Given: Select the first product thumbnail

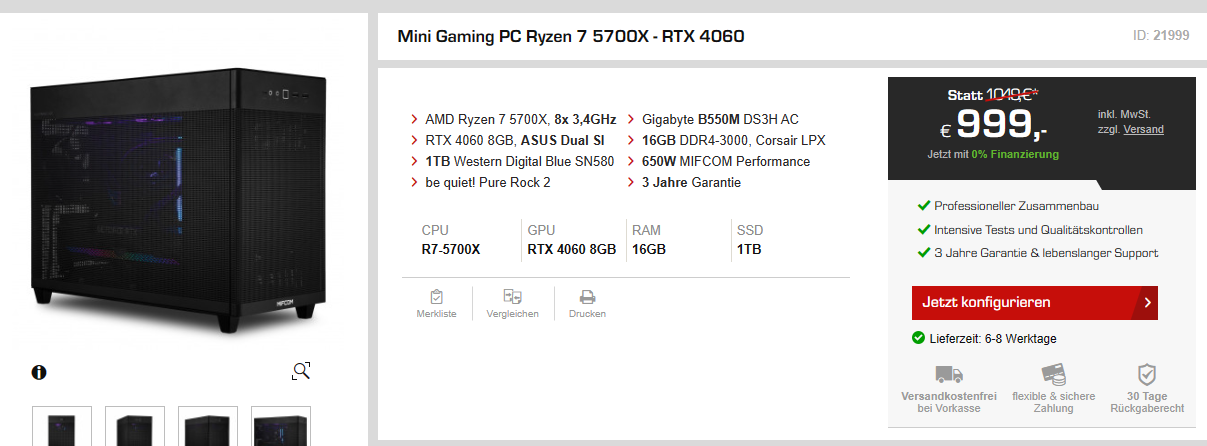Looking at the screenshot, I should 62,426.
